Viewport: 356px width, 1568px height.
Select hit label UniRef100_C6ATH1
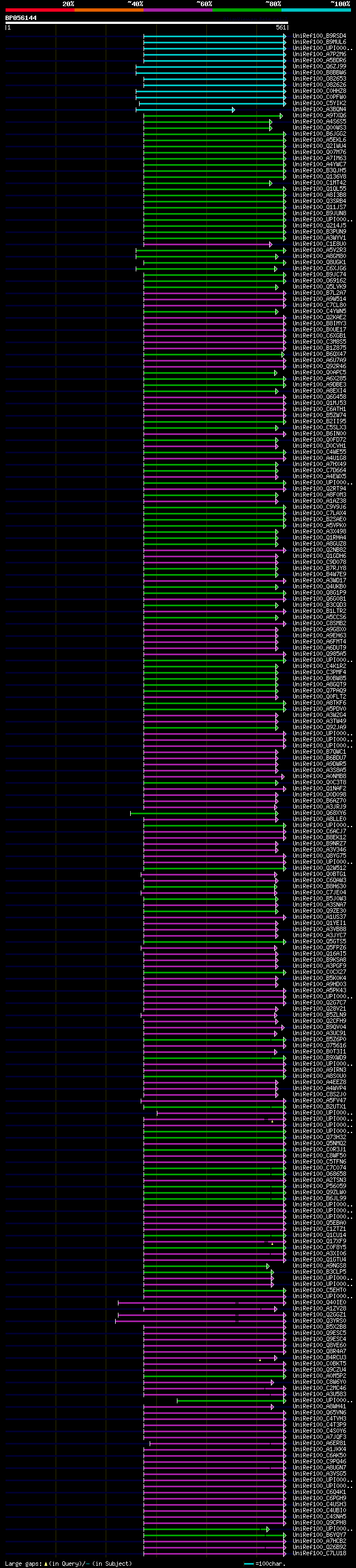click(319, 409)
